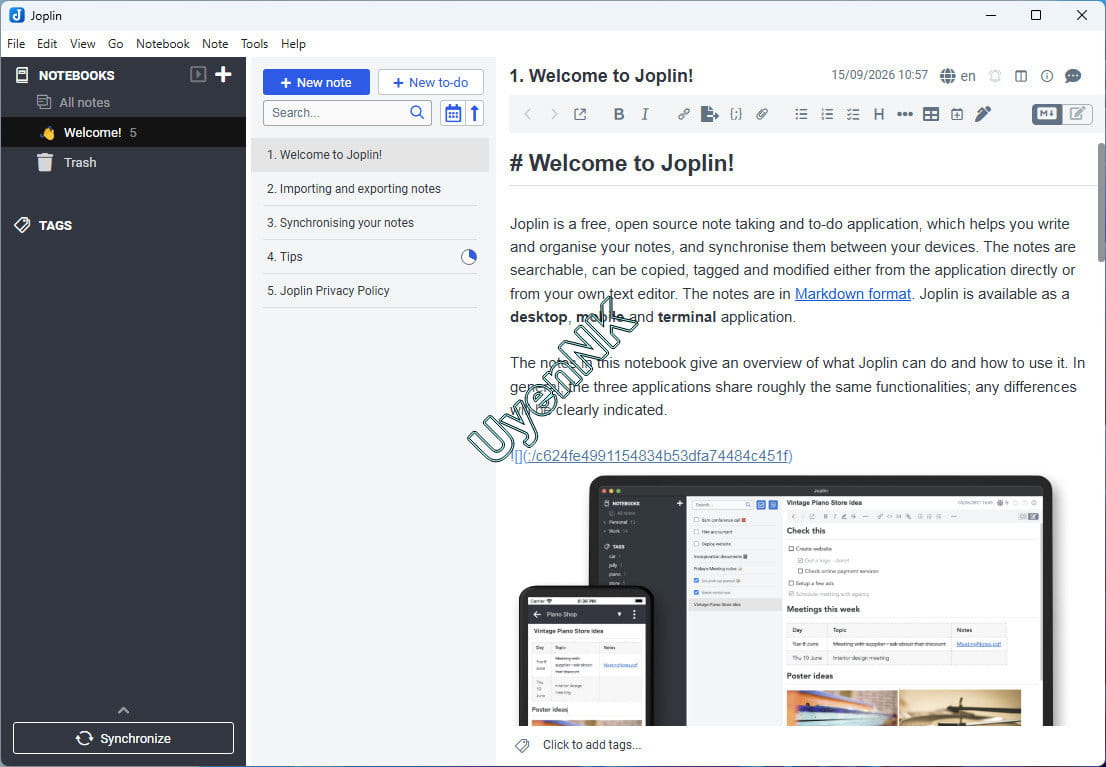This screenshot has height=767, width=1106.
Task: Insert code block icon
Action: click(x=736, y=114)
